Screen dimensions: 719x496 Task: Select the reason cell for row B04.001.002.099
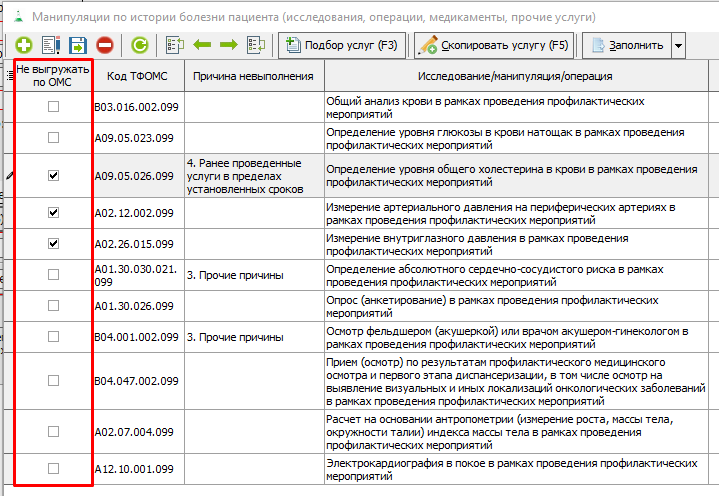click(x=252, y=338)
